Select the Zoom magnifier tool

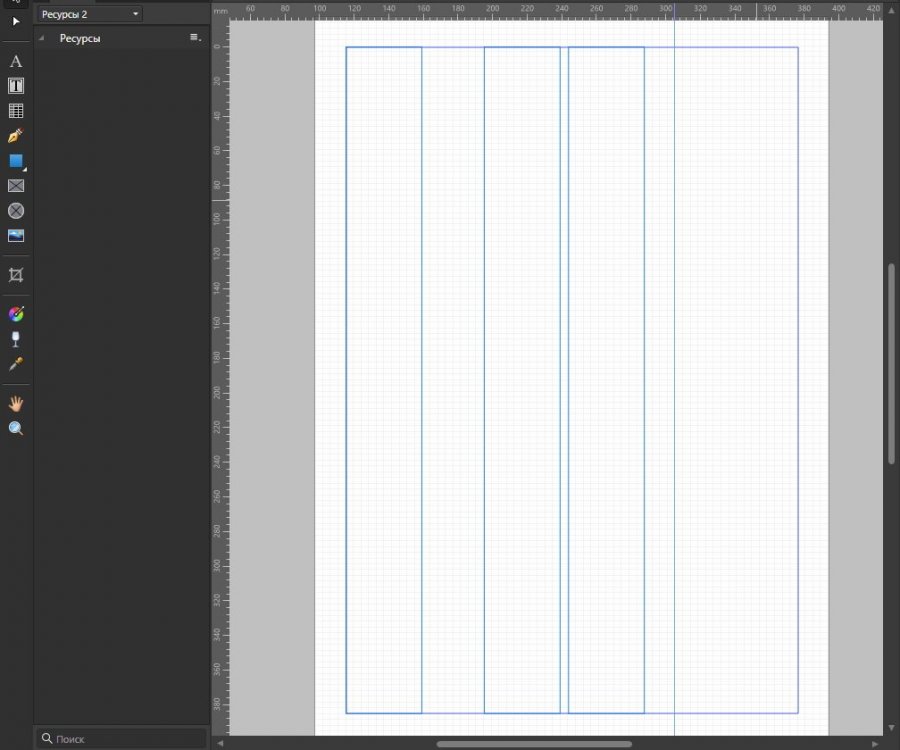tap(16, 428)
